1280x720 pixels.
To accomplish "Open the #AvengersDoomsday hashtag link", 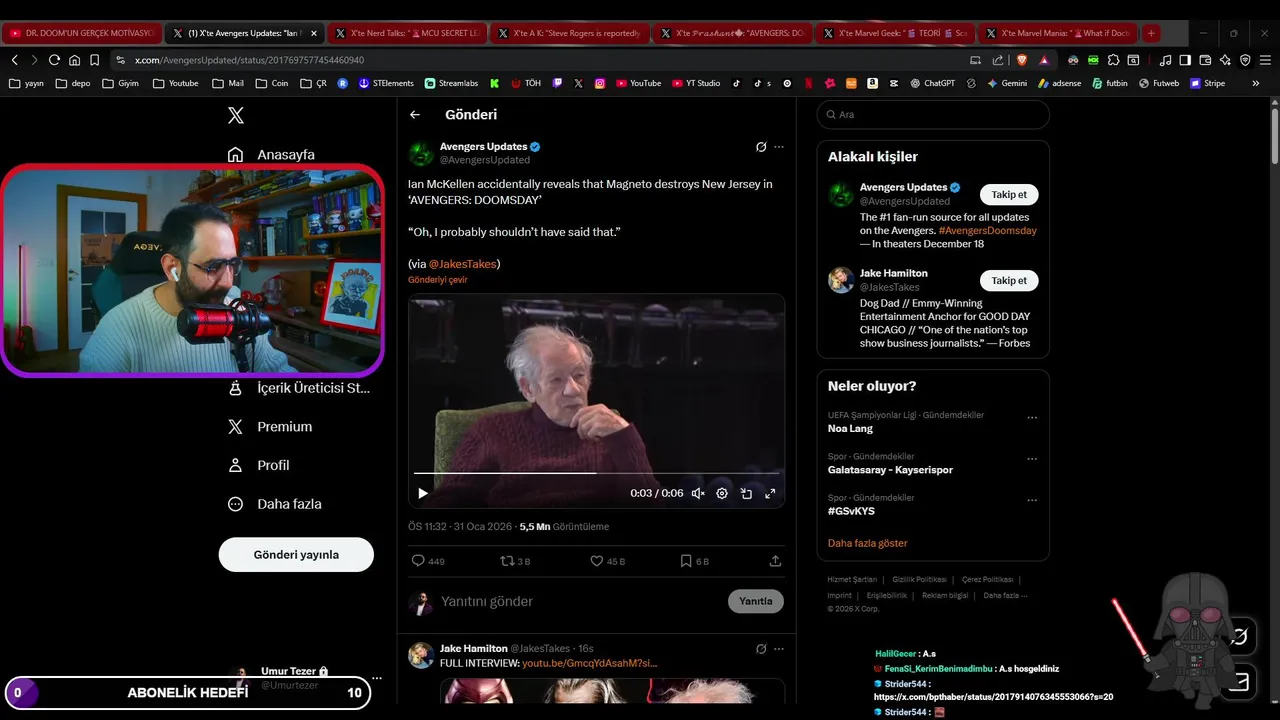I will pyautogui.click(x=987, y=231).
